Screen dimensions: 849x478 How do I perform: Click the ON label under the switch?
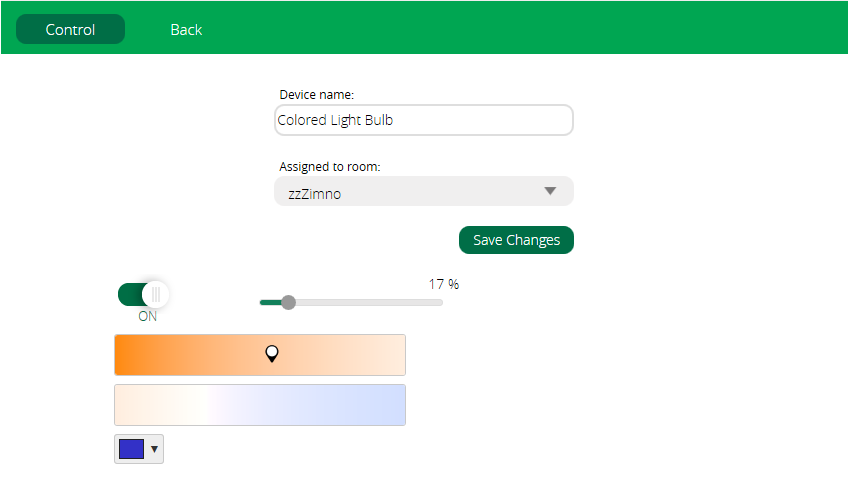147,317
